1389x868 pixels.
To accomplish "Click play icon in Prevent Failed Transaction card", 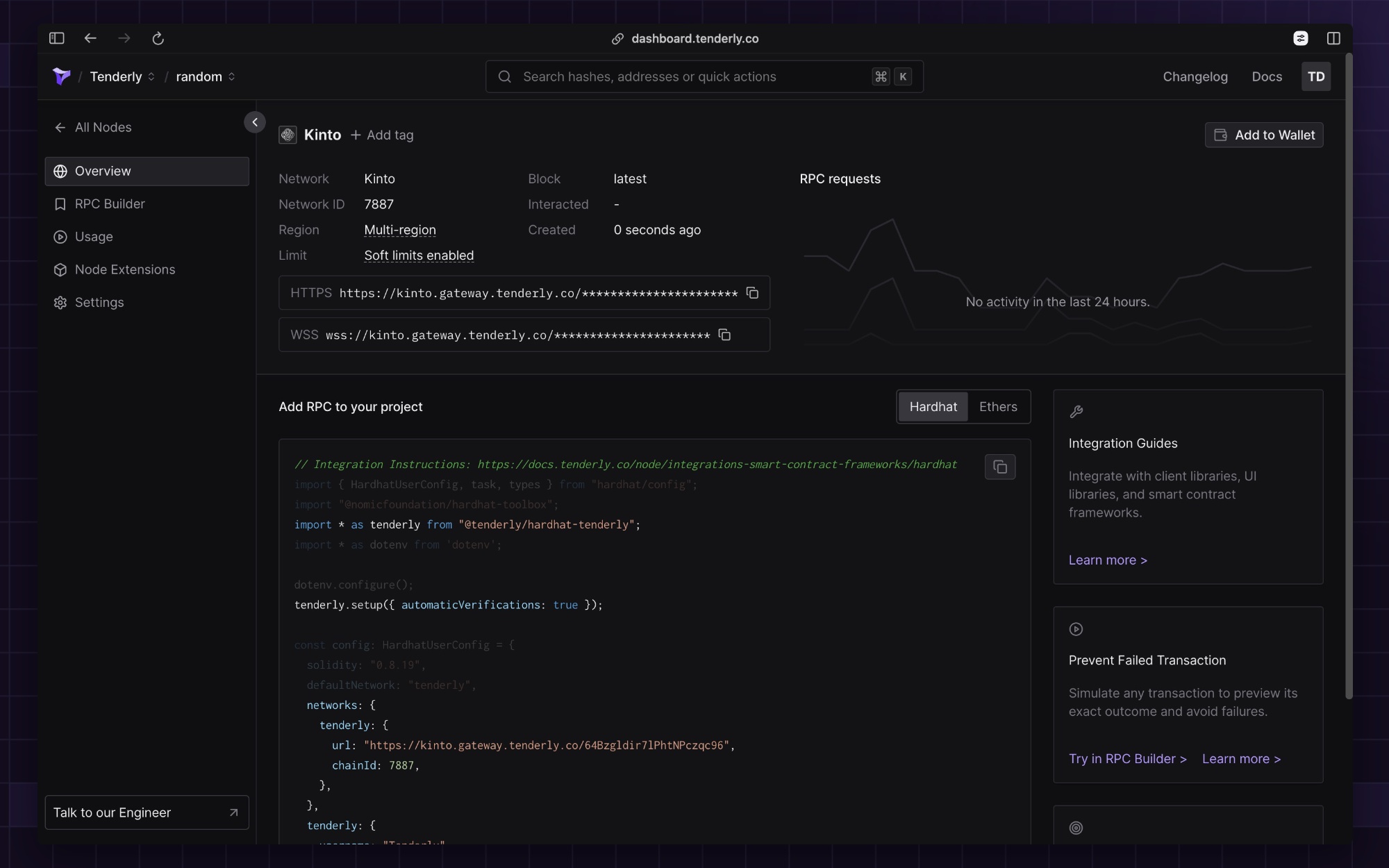I will point(1076,629).
